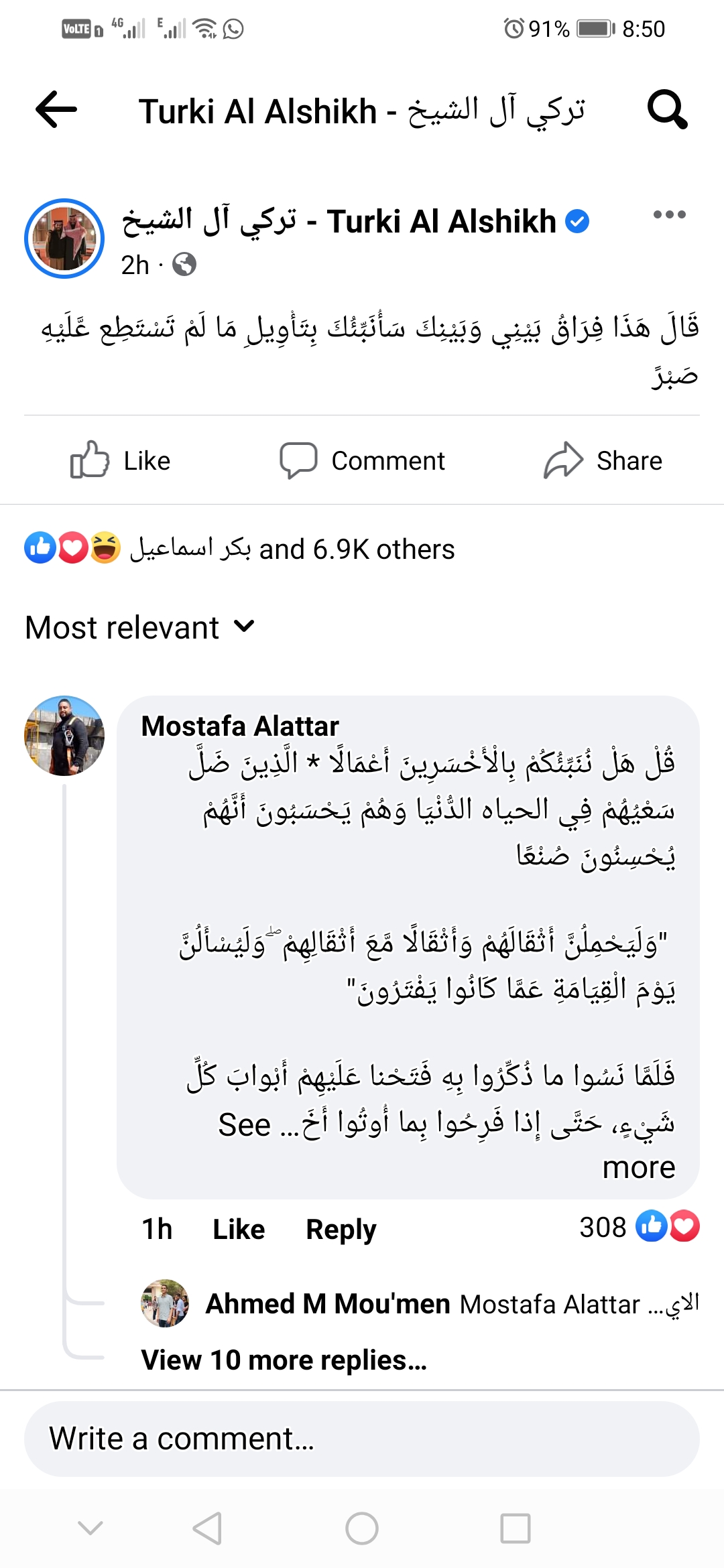Tap the Comment speech bubble icon
The height and width of the screenshot is (1568, 724).
click(x=298, y=460)
